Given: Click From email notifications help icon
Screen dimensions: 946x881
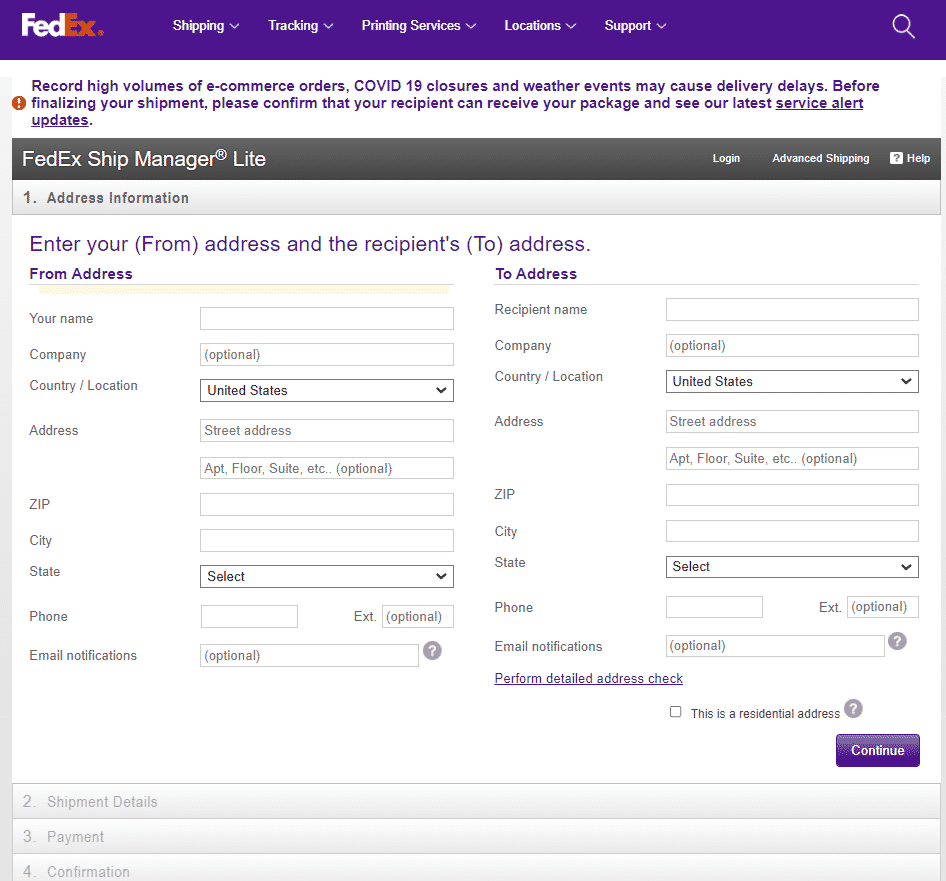Looking at the screenshot, I should 432,650.
